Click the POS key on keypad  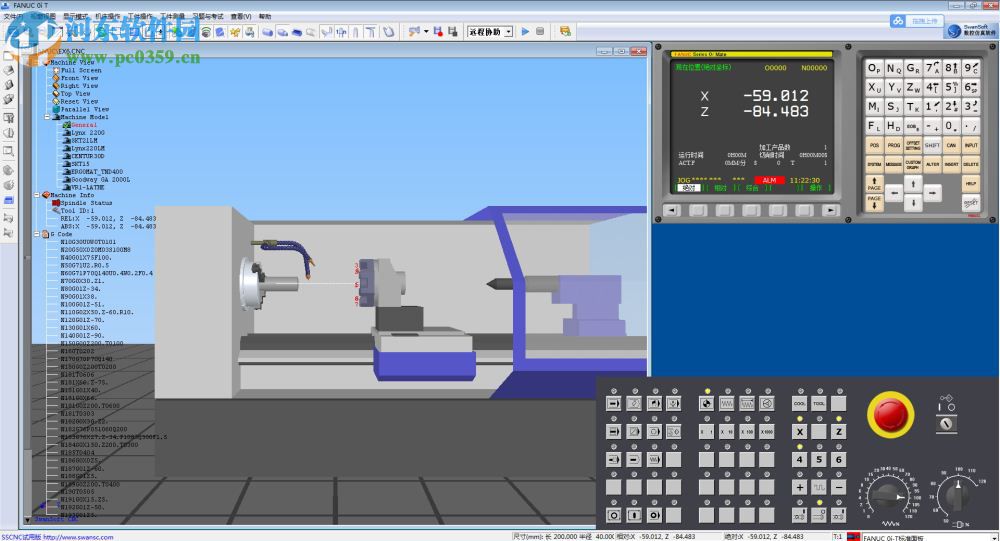[x=874, y=145]
